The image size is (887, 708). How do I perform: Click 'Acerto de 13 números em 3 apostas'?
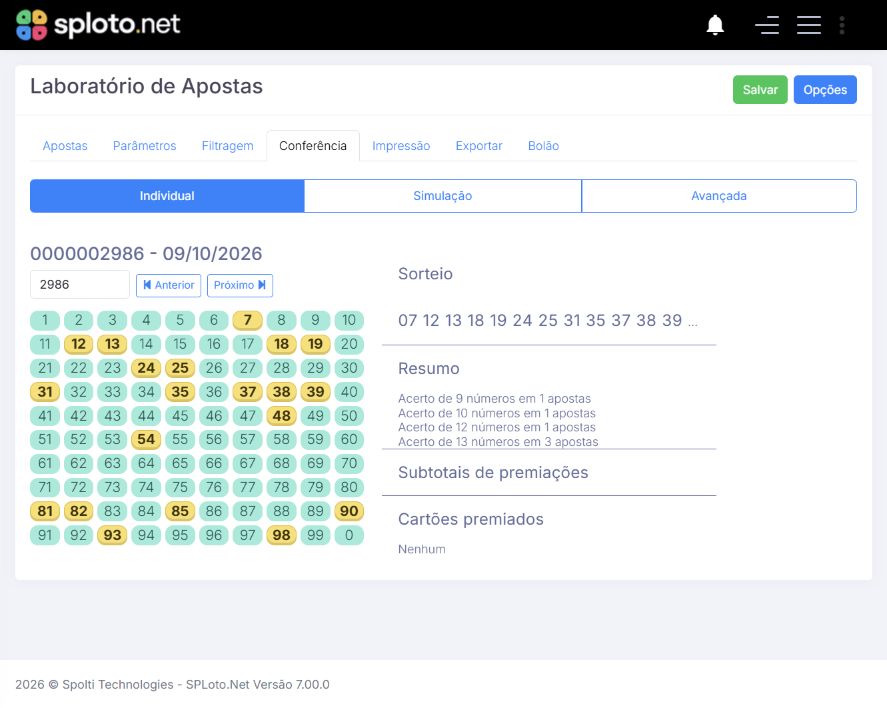coord(498,442)
